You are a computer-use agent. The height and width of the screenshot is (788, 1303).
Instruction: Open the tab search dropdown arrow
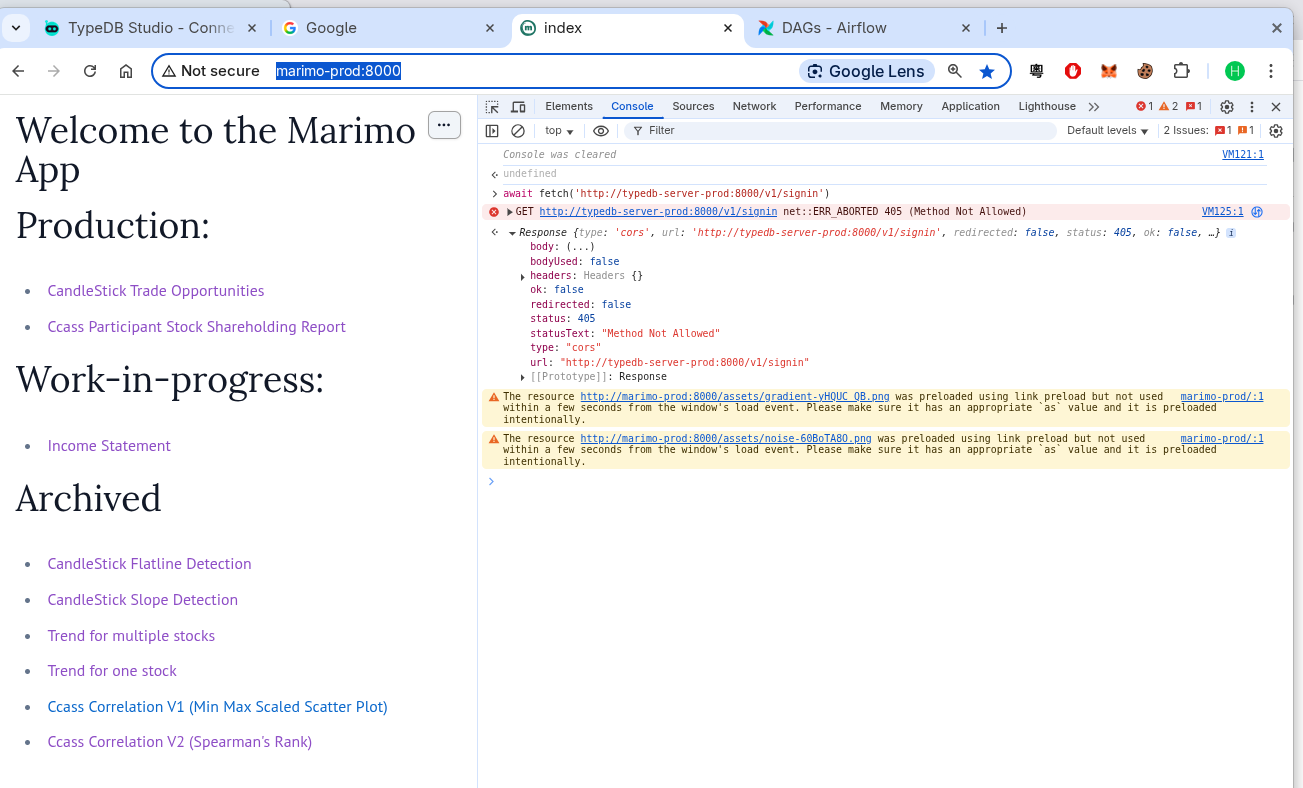(16, 28)
